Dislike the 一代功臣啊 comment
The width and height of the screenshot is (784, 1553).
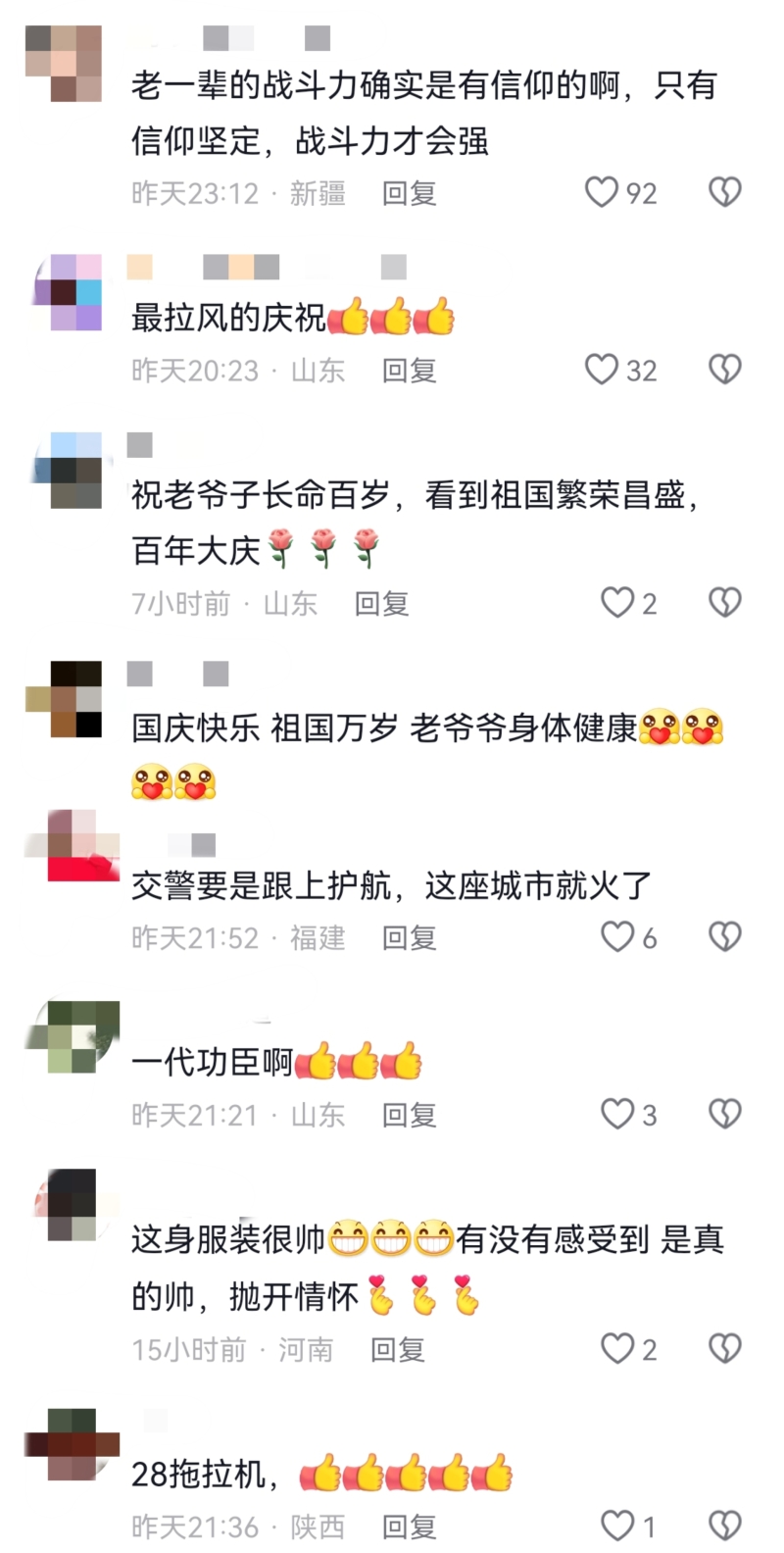[725, 1114]
